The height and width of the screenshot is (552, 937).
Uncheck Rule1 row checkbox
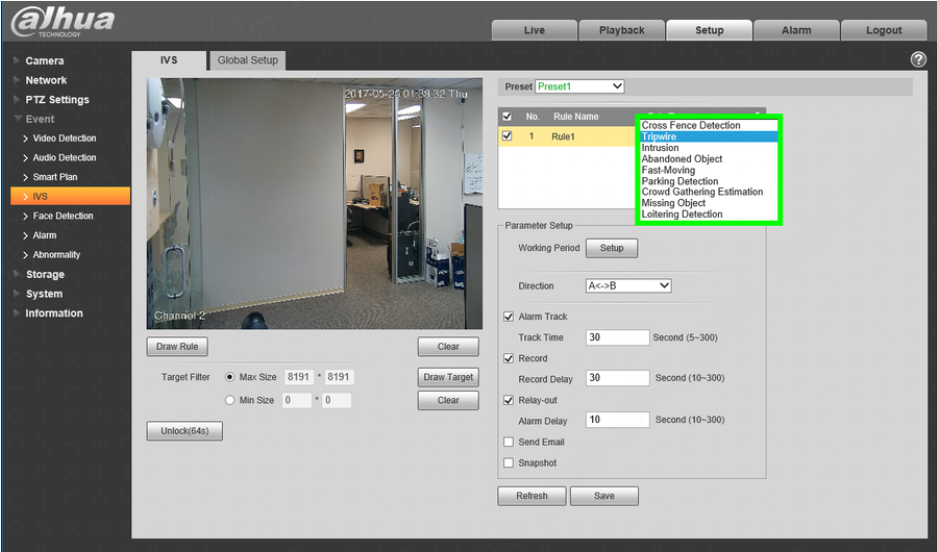pos(507,136)
